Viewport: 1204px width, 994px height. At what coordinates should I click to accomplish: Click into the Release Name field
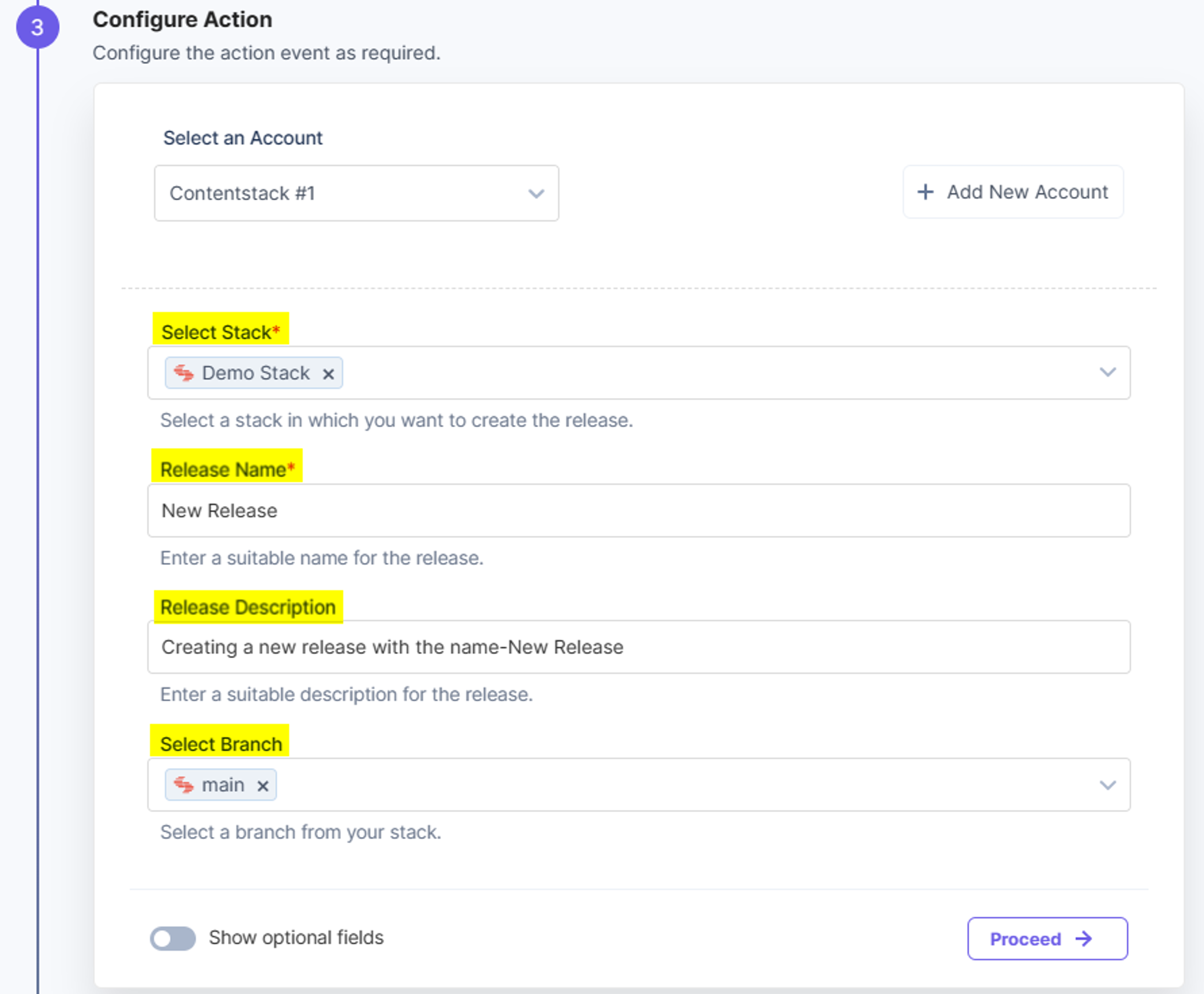point(639,510)
